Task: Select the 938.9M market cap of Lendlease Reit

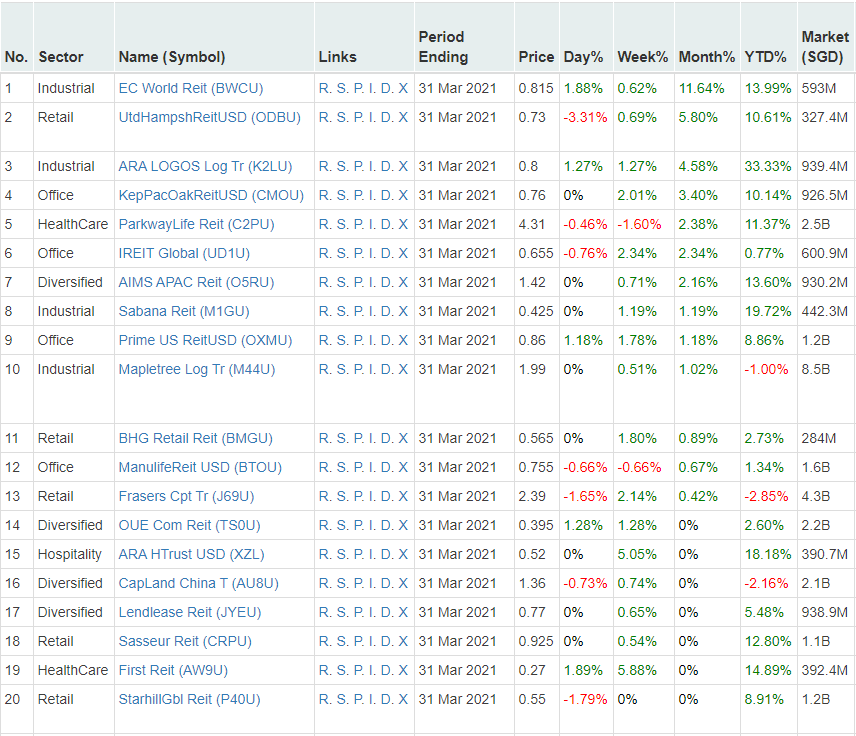Action: pos(824,612)
